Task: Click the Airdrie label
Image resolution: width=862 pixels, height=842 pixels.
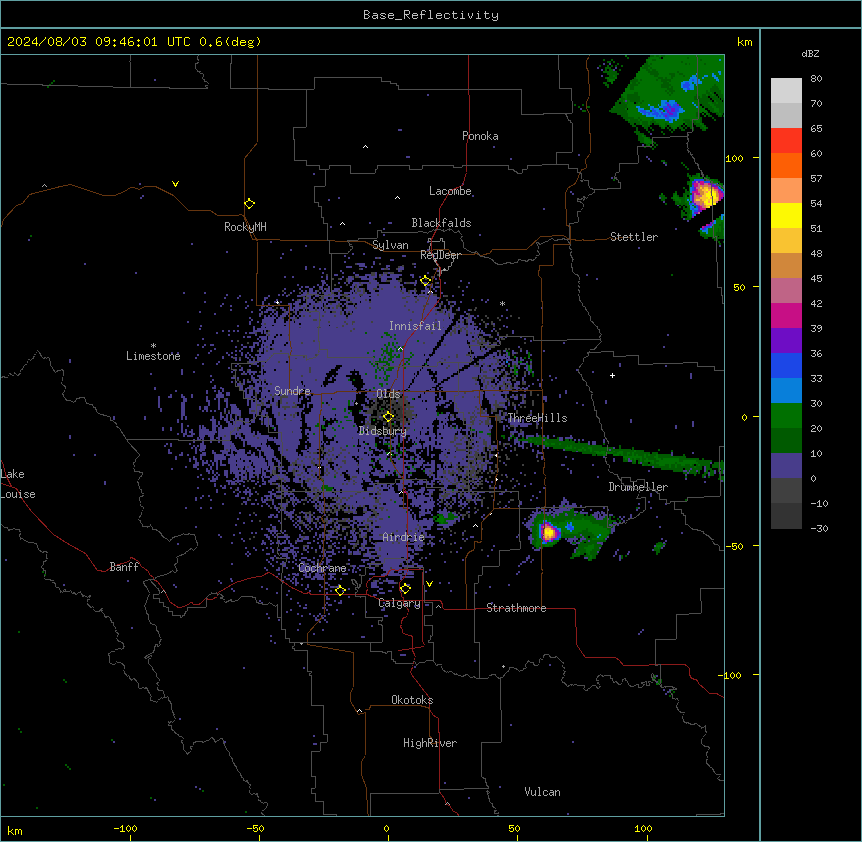Action: (403, 537)
